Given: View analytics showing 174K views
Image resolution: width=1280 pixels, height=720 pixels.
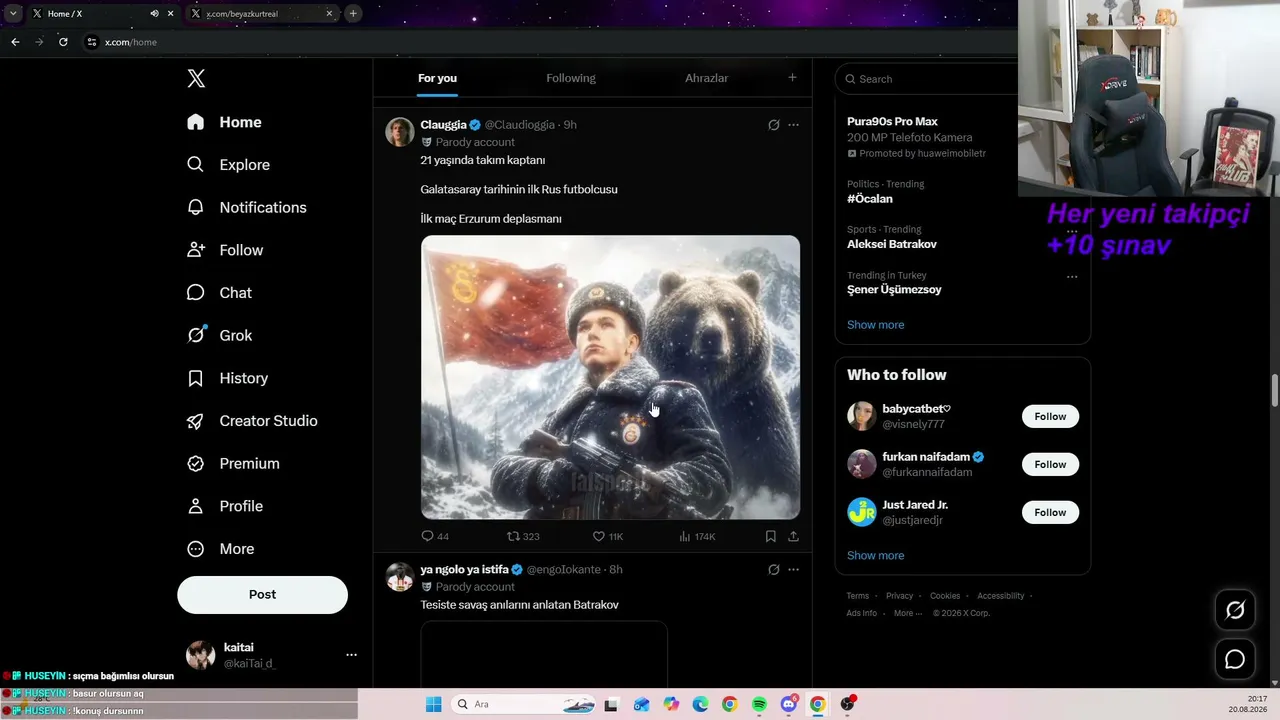Looking at the screenshot, I should [697, 537].
